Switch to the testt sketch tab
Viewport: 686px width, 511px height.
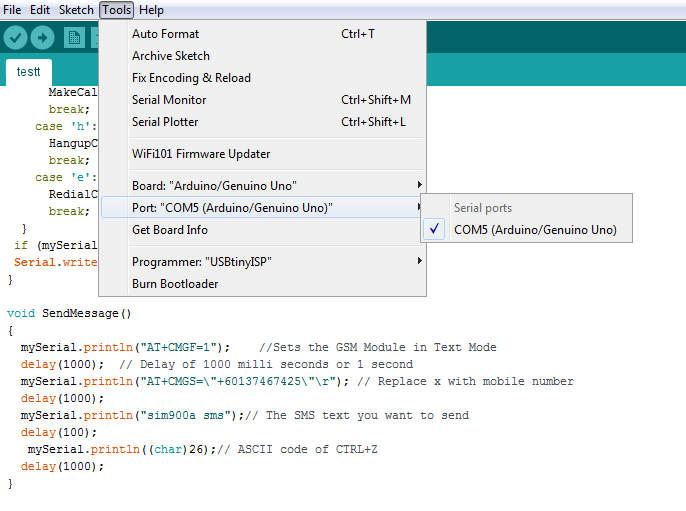point(29,73)
